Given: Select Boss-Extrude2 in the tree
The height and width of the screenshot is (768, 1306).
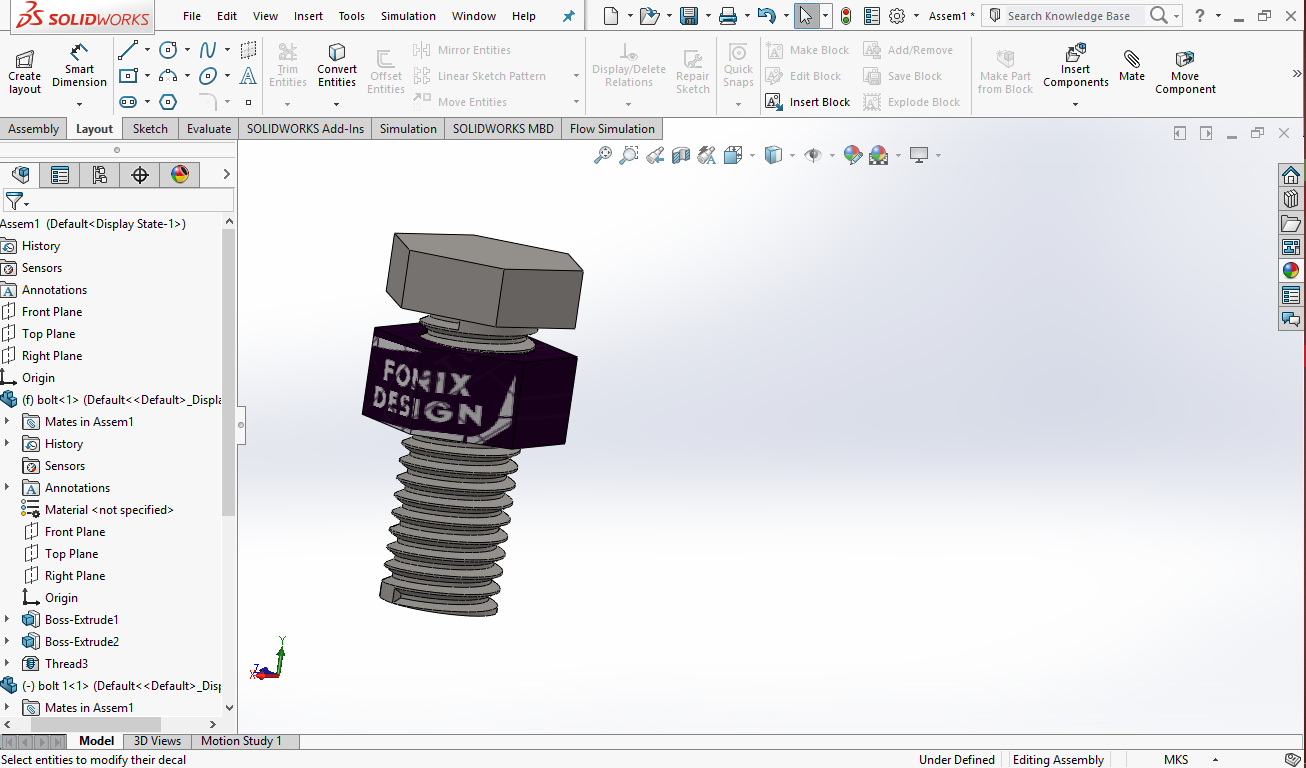Looking at the screenshot, I should coord(82,642).
